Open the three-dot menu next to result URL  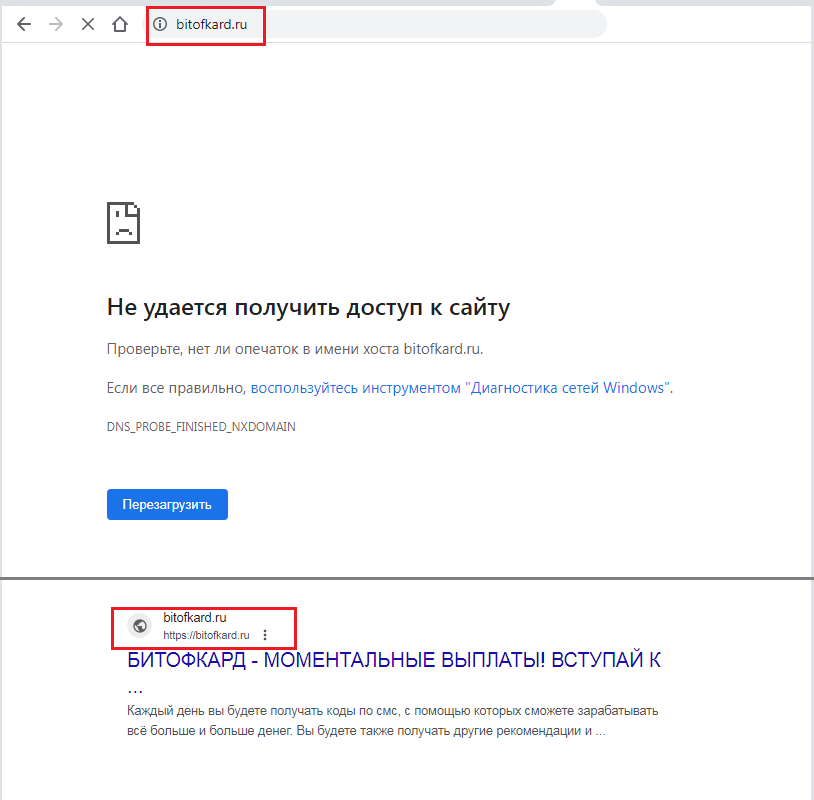point(265,635)
